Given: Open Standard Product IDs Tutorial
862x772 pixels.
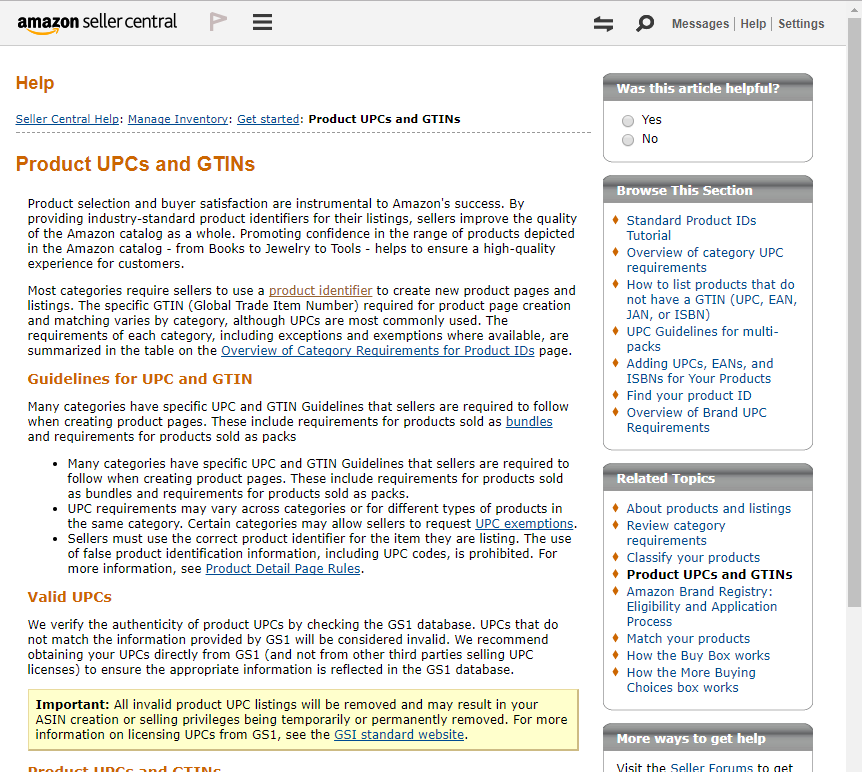Looking at the screenshot, I should (x=691, y=228).
